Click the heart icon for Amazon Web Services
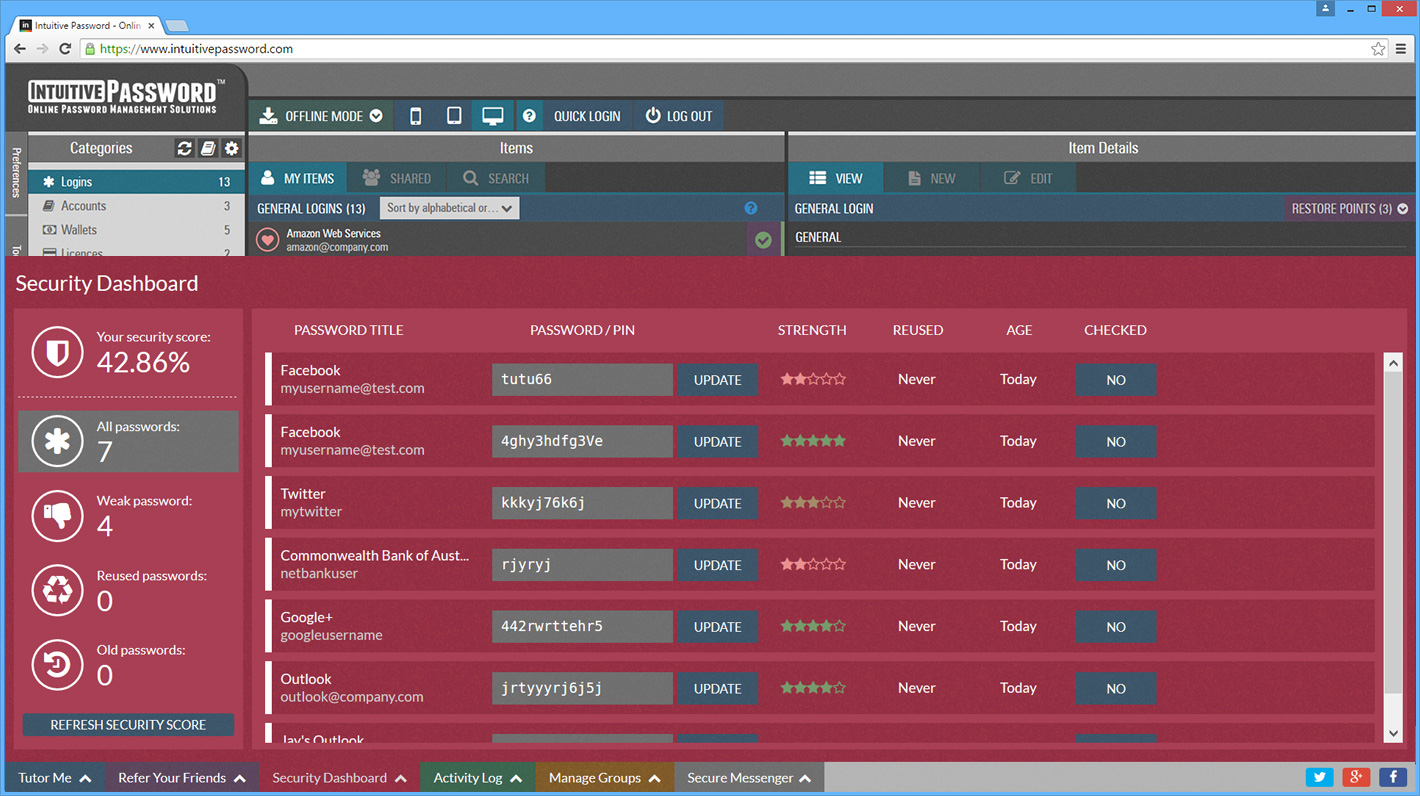 pyautogui.click(x=267, y=240)
